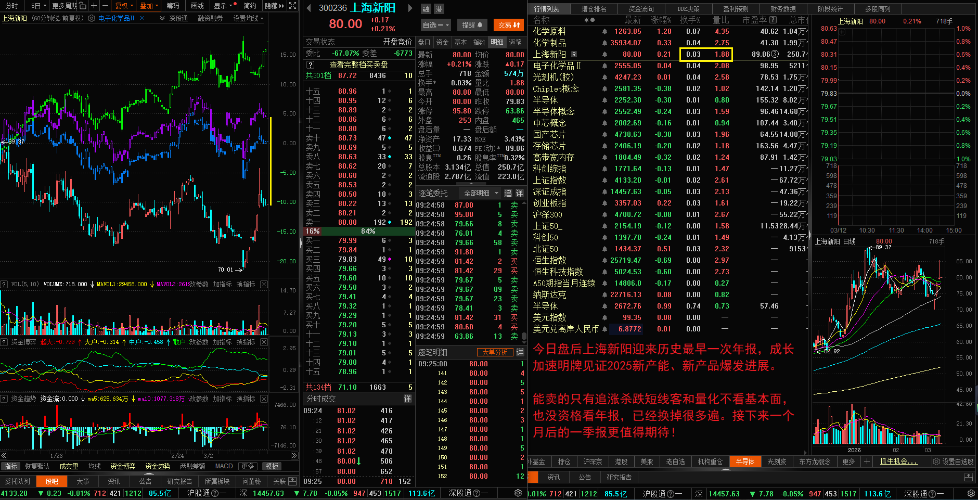Screen dimensions: 978x500
Task: Open the 自选 dropdown under stock price
Action: coord(436,25)
